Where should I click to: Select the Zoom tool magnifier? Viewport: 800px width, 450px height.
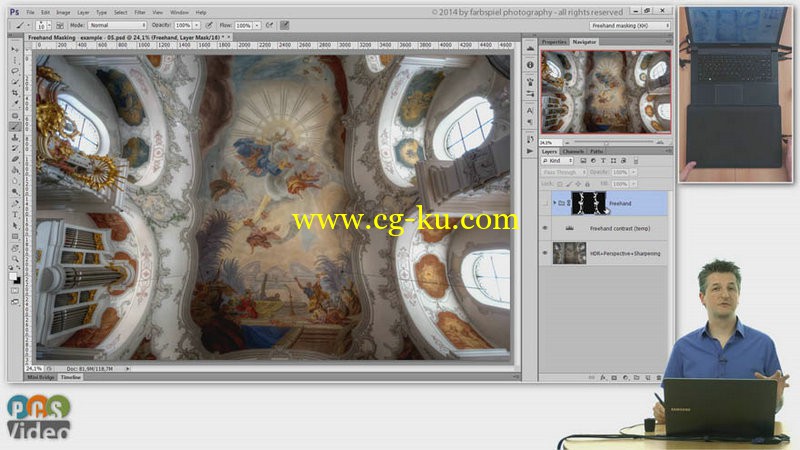click(15, 259)
